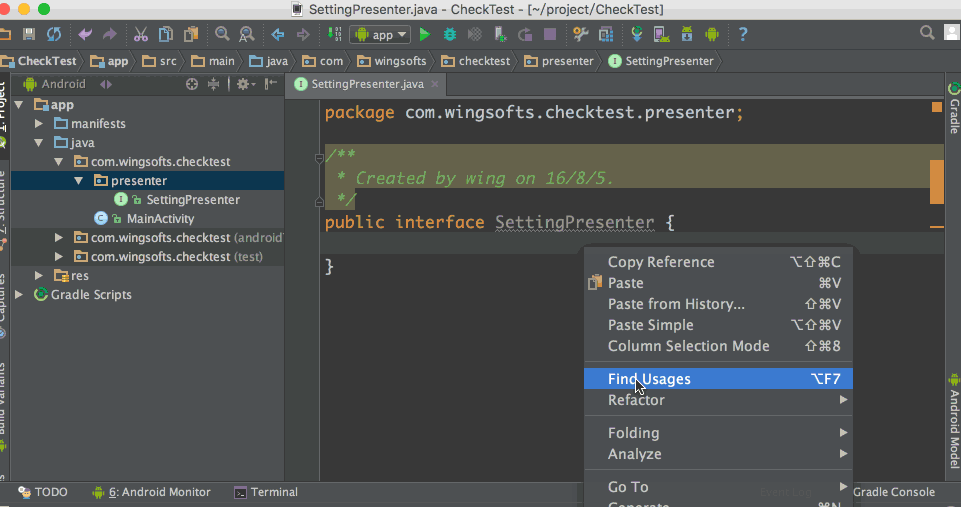Open the Refactor submenu
Viewport: 961px width, 507px height.
pyautogui.click(x=636, y=400)
